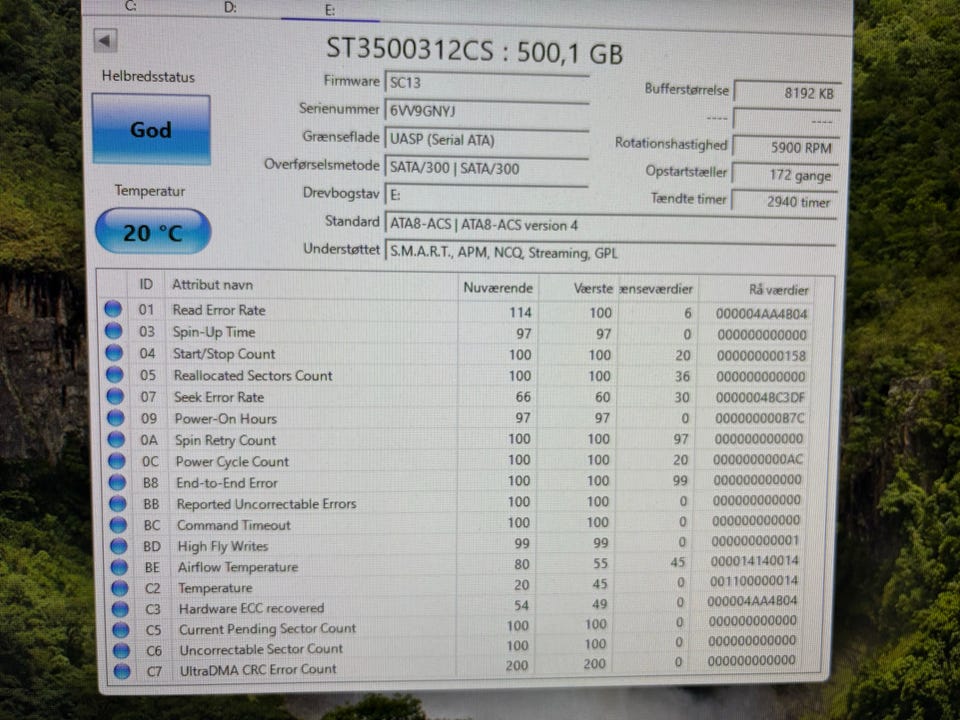Click the serial number field 6VV9GNYJ
Viewport: 960px width, 720px height.
point(487,111)
